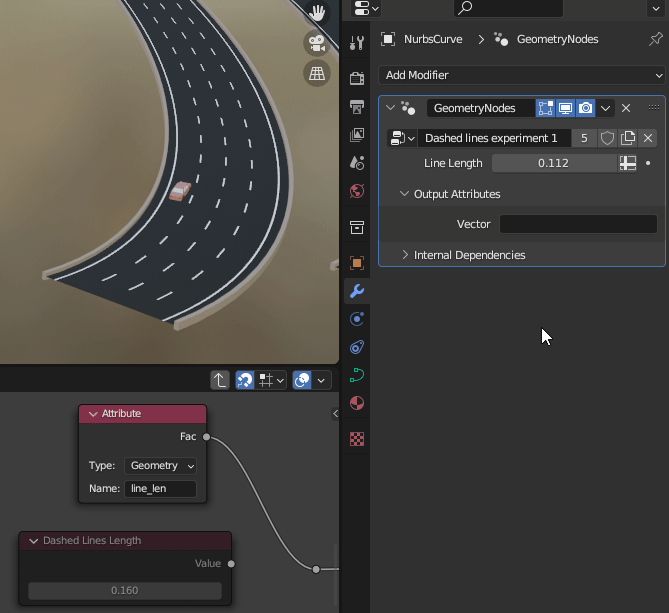
Task: Open the Output properties tab
Action: pos(357,107)
